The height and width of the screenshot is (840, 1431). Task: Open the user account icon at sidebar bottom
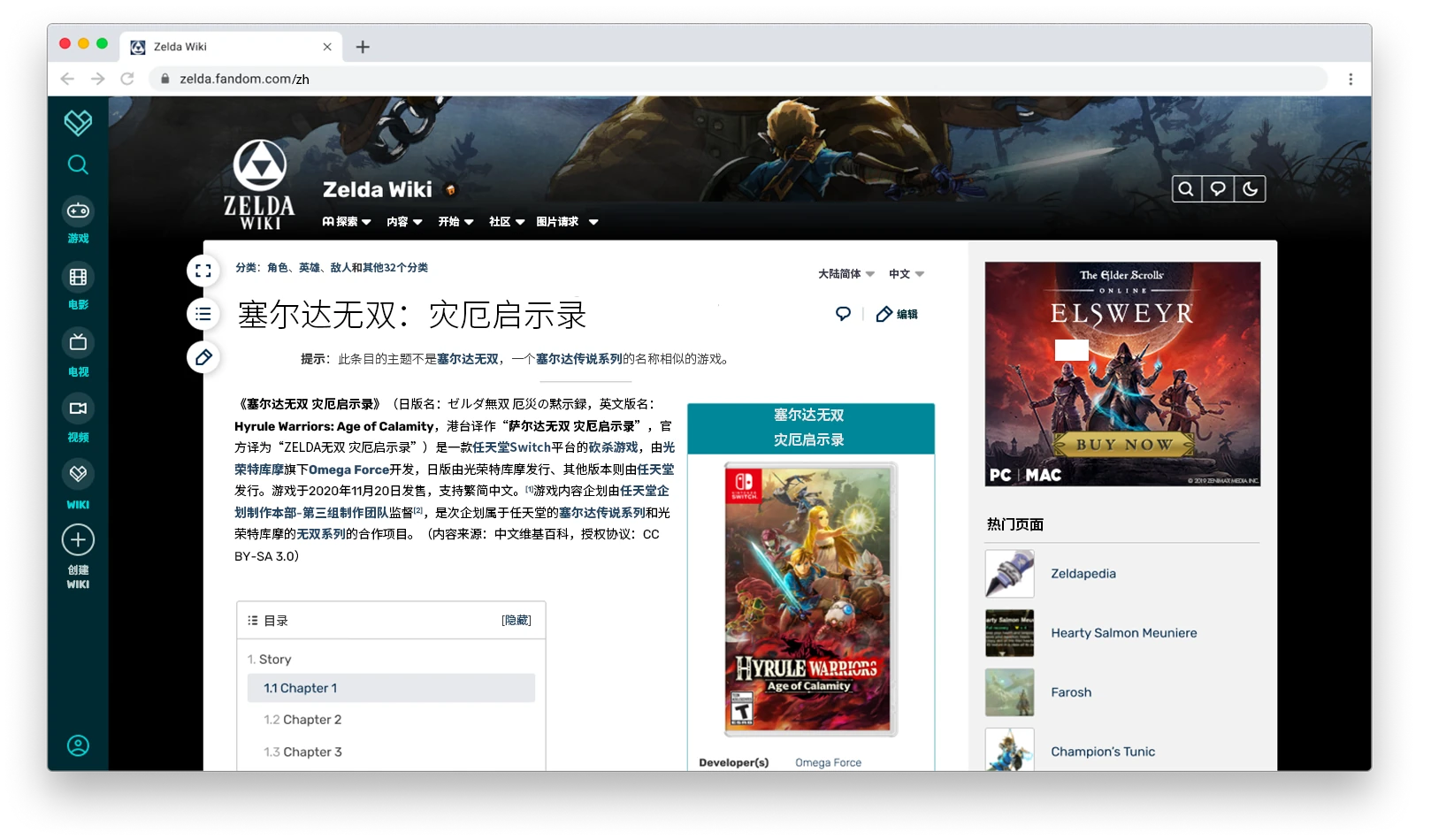[x=78, y=747]
